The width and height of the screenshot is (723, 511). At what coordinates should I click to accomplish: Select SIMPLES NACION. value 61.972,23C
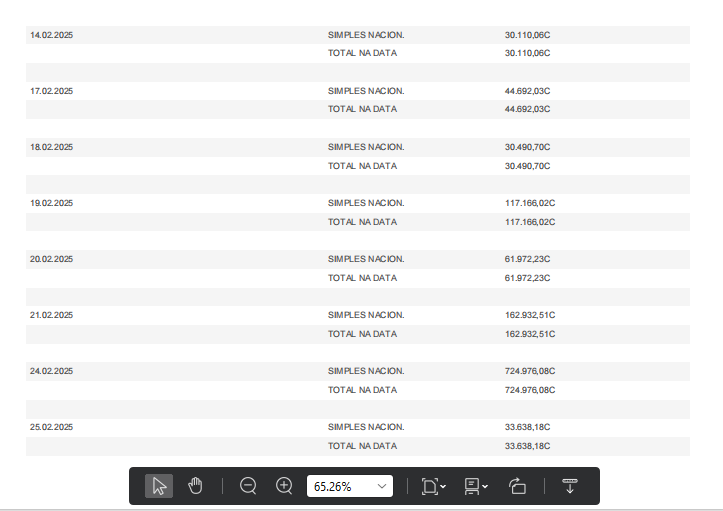coord(528,259)
